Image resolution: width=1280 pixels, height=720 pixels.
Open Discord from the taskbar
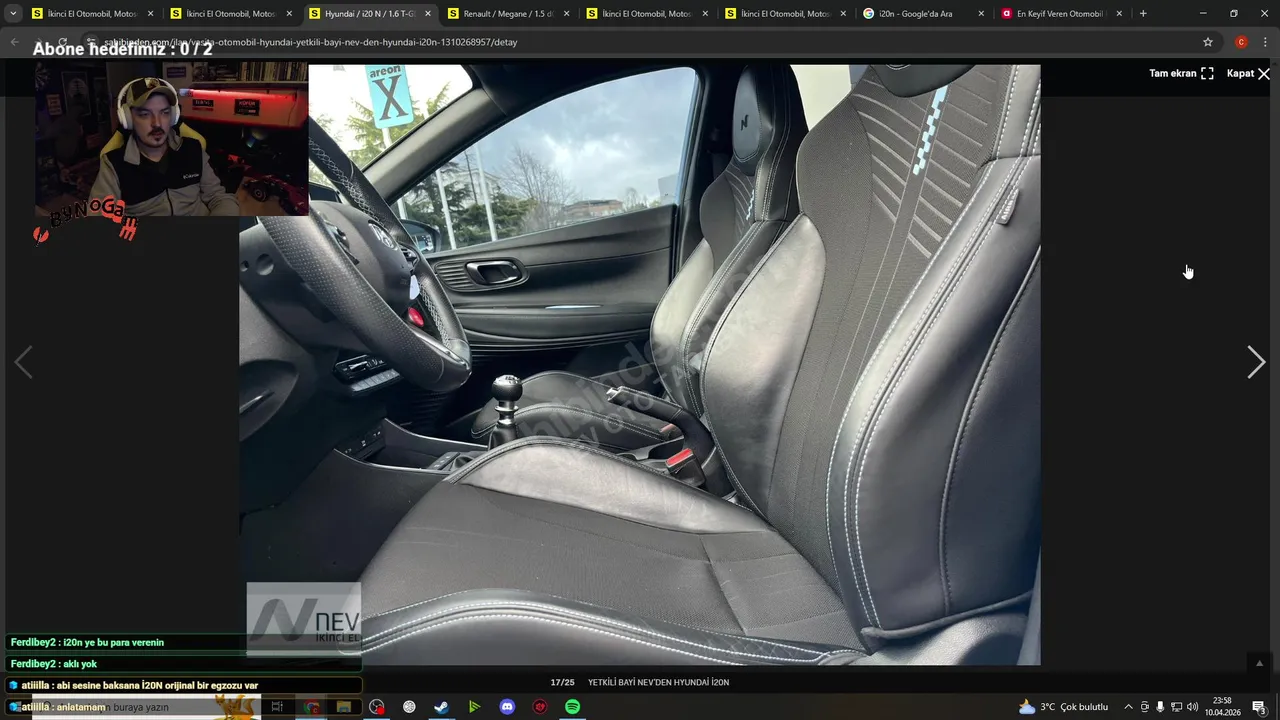(507, 707)
